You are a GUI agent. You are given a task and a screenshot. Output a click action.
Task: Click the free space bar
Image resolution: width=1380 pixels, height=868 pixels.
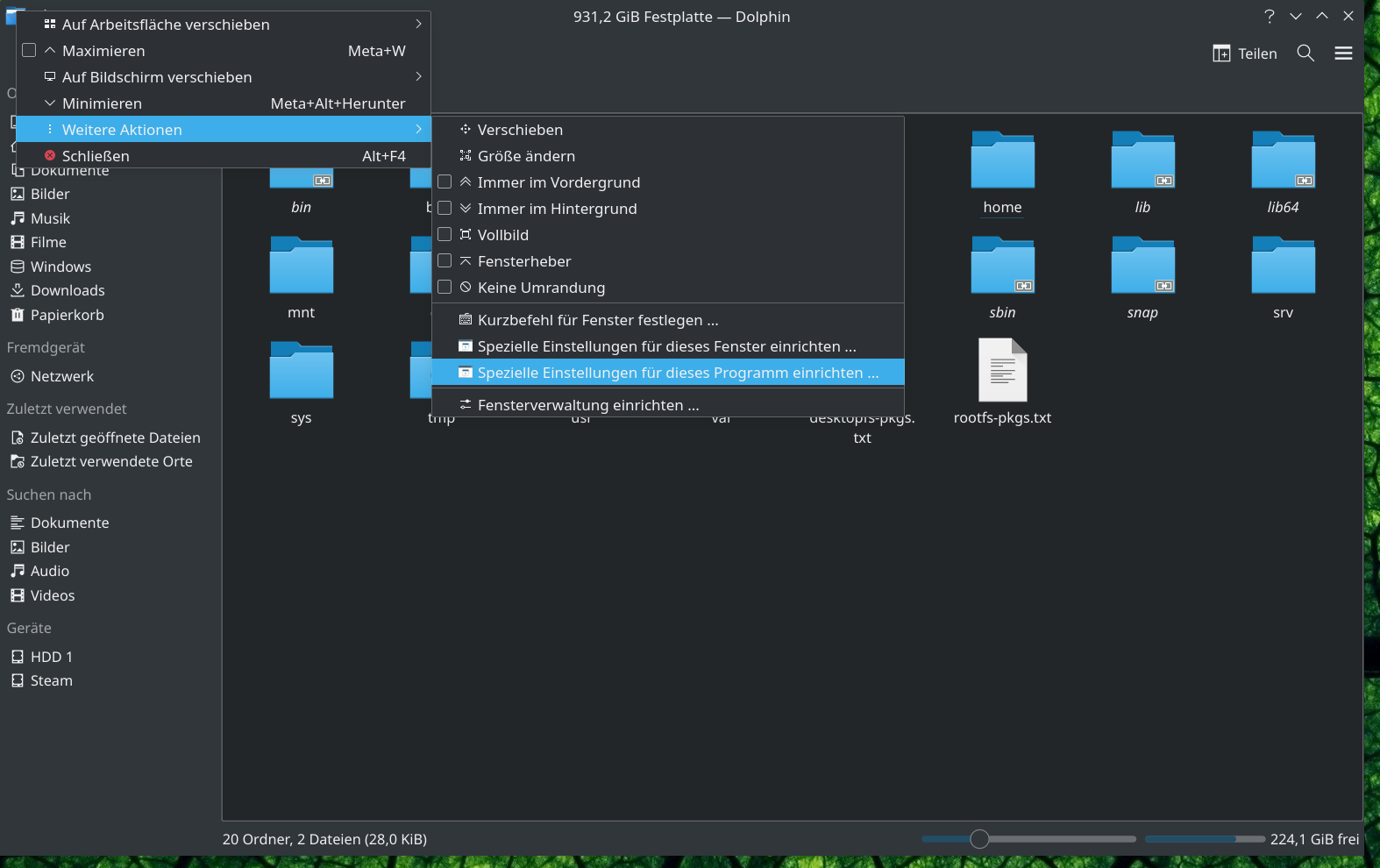[x=1206, y=839]
